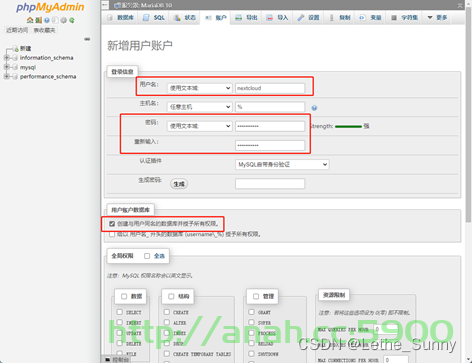Click the green password strength bar
Screen dimensions: 472x363
coord(348,126)
